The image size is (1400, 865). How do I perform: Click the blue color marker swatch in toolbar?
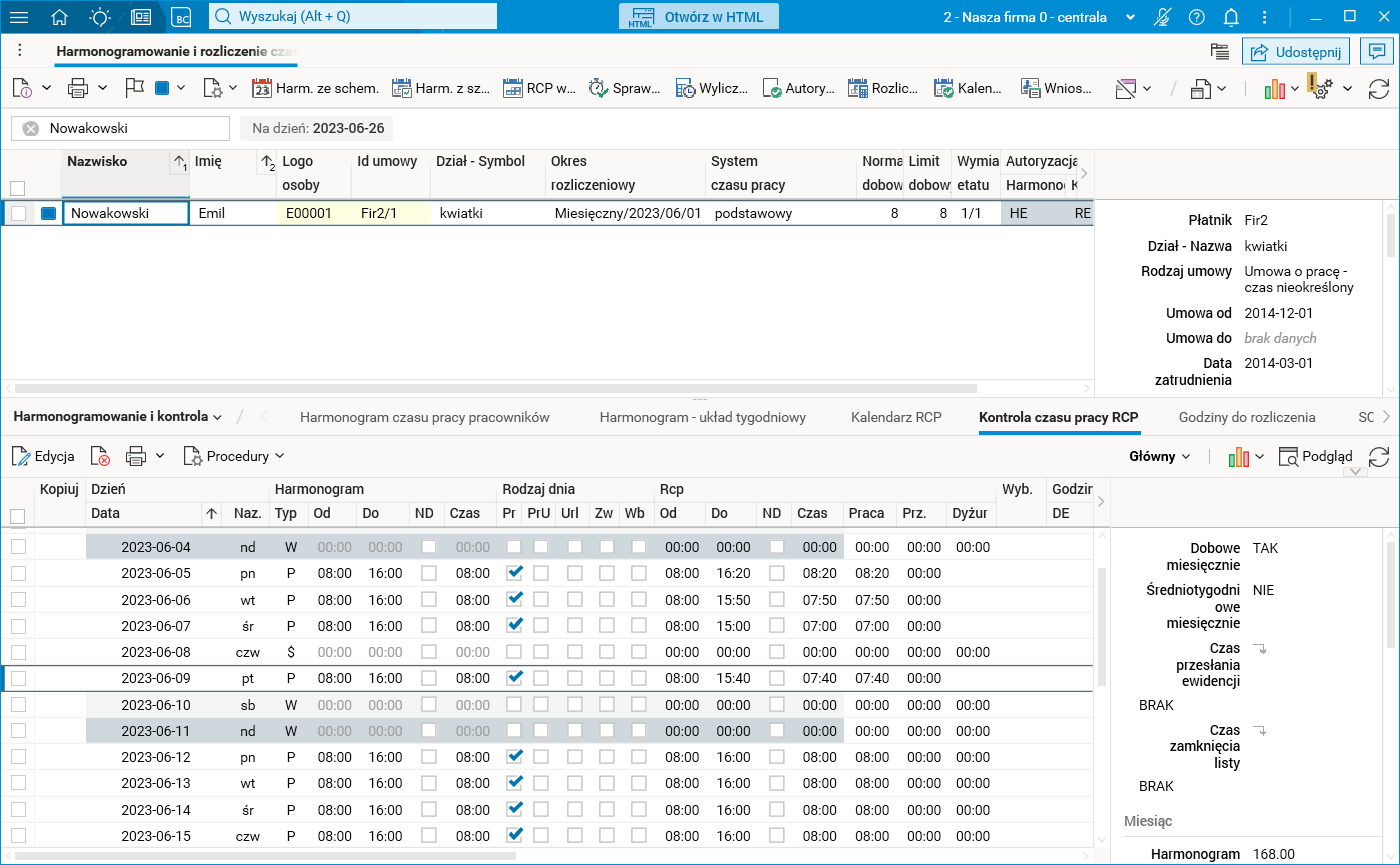pos(162,88)
